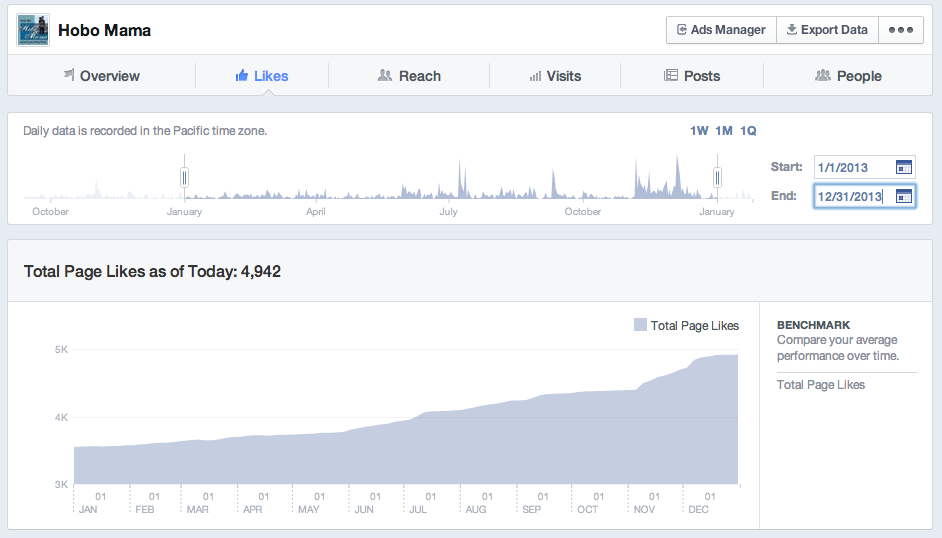This screenshot has width=942, height=538.
Task: Click the Ads Manager button
Action: click(721, 30)
